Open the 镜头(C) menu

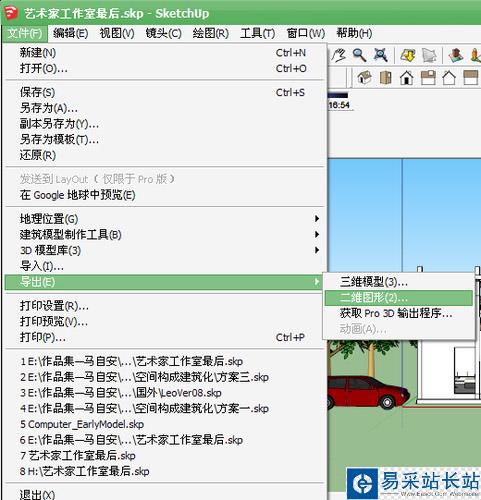[x=163, y=33]
